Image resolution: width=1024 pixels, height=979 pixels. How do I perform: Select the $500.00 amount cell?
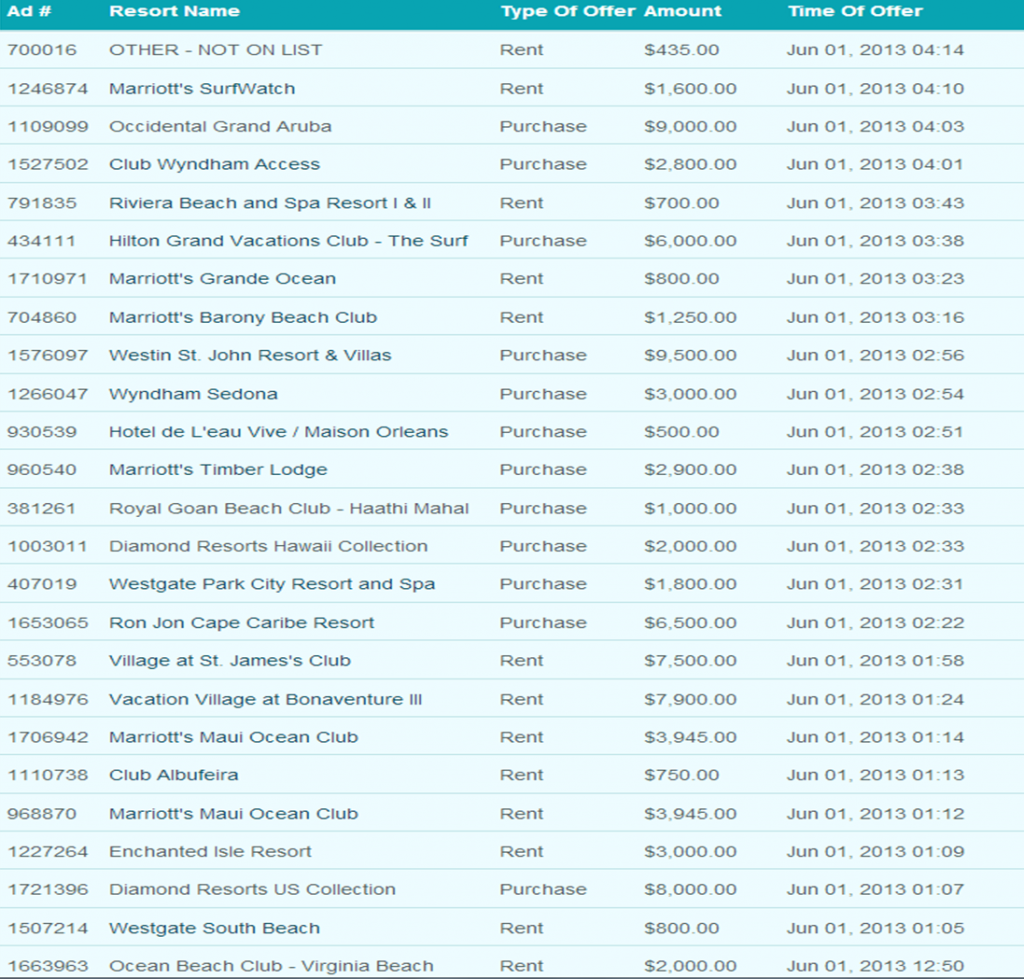click(x=681, y=432)
